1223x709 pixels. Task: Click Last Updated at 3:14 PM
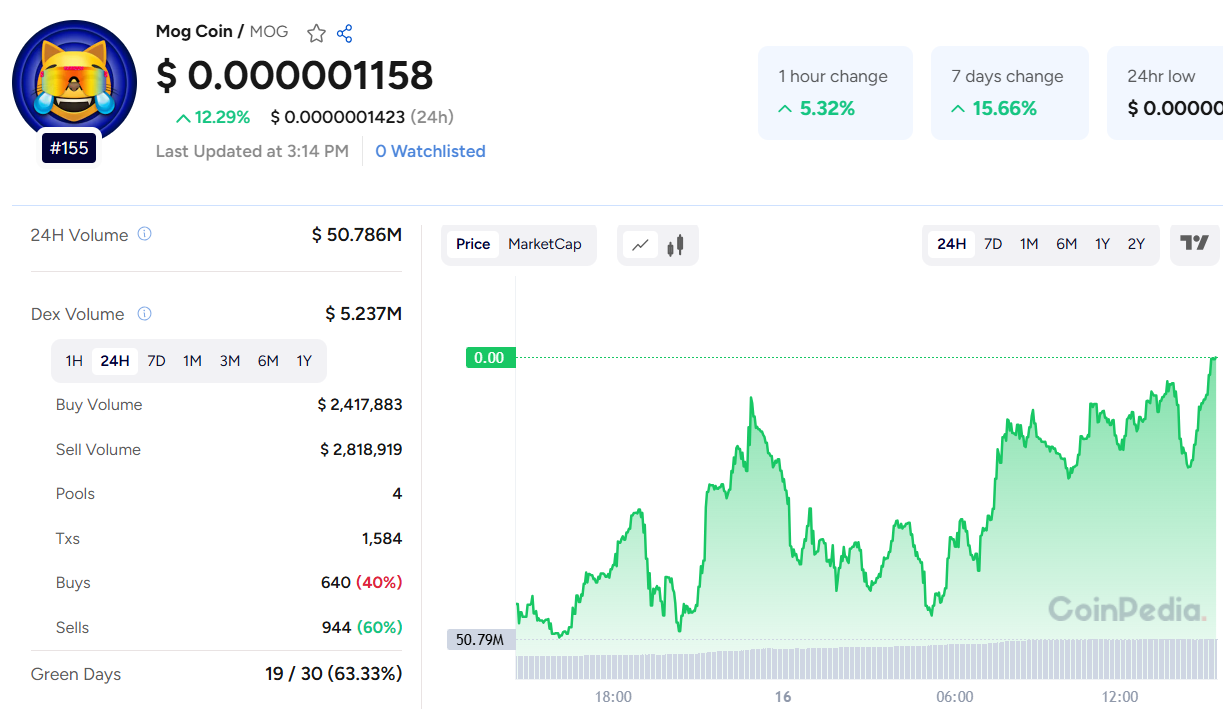252,152
